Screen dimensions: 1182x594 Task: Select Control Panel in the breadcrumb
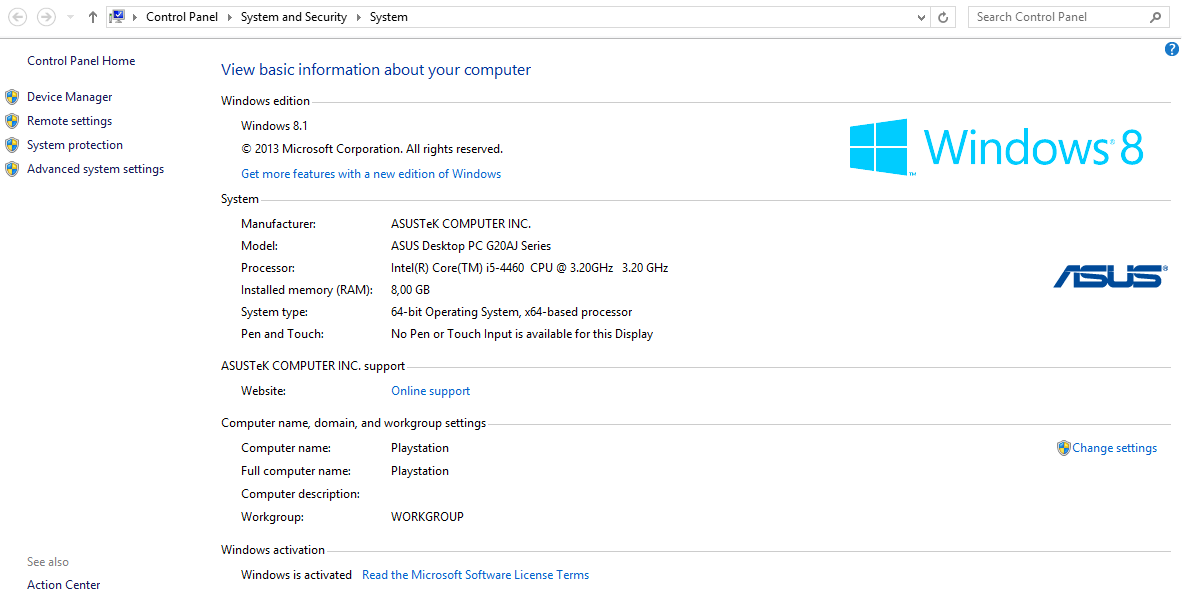click(182, 17)
